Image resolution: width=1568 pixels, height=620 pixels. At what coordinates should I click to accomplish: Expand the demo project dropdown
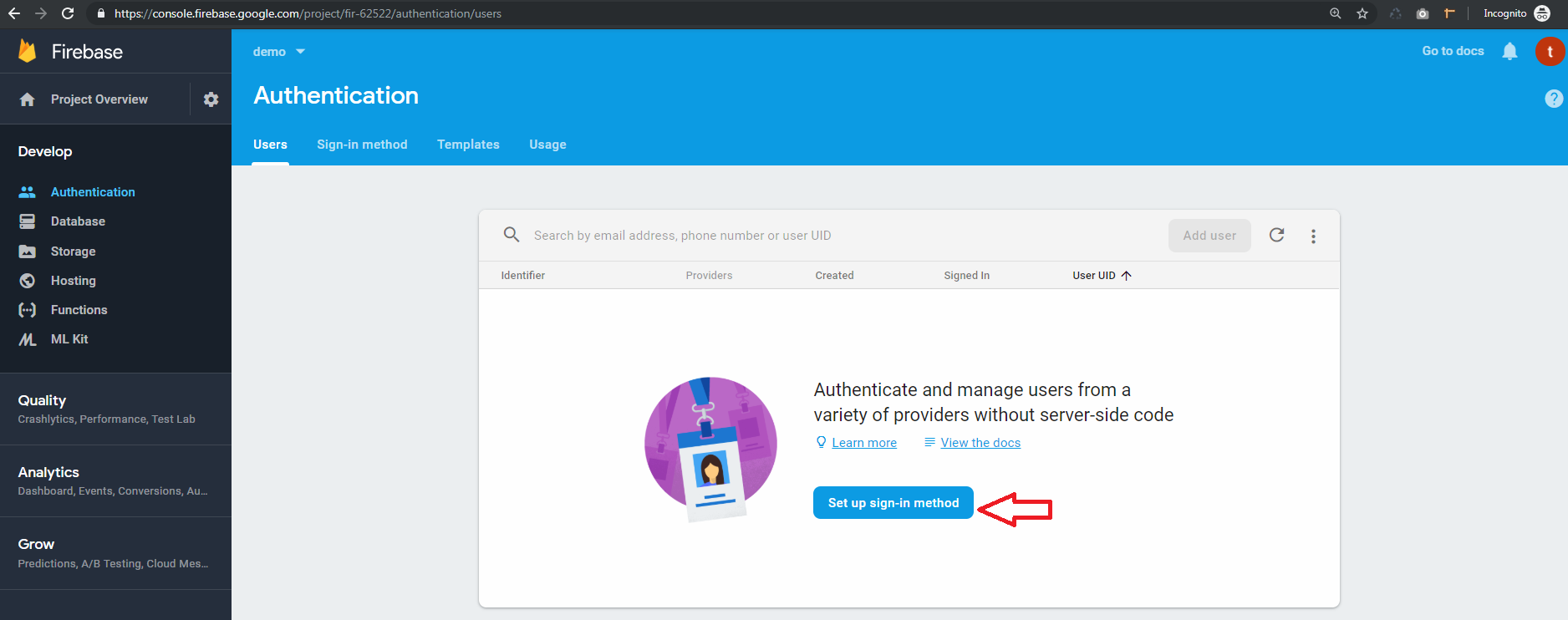279,52
